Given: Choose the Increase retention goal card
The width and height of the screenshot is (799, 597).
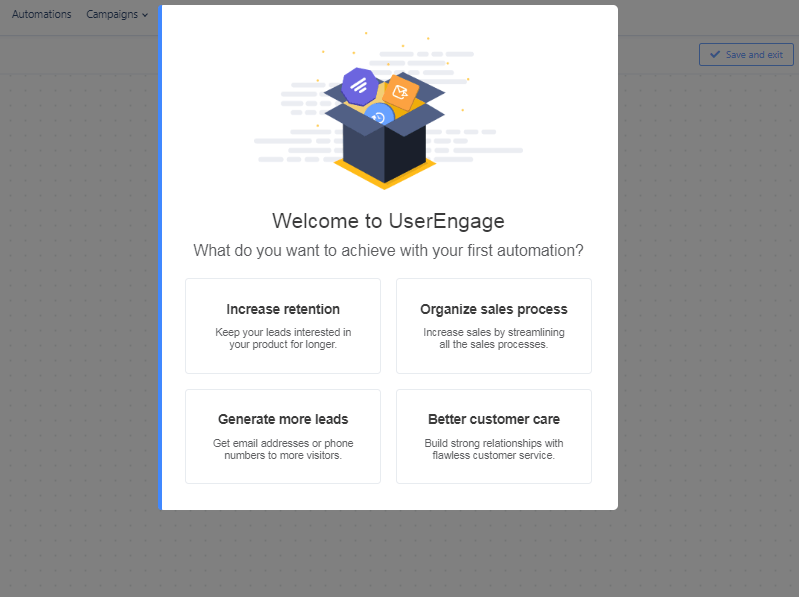Looking at the screenshot, I should (x=283, y=326).
